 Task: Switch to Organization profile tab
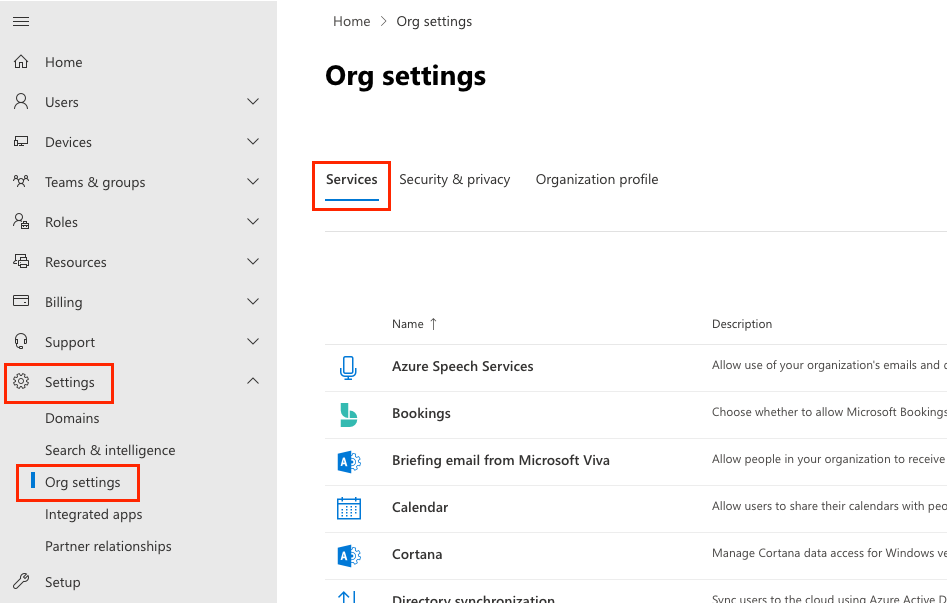[597, 179]
